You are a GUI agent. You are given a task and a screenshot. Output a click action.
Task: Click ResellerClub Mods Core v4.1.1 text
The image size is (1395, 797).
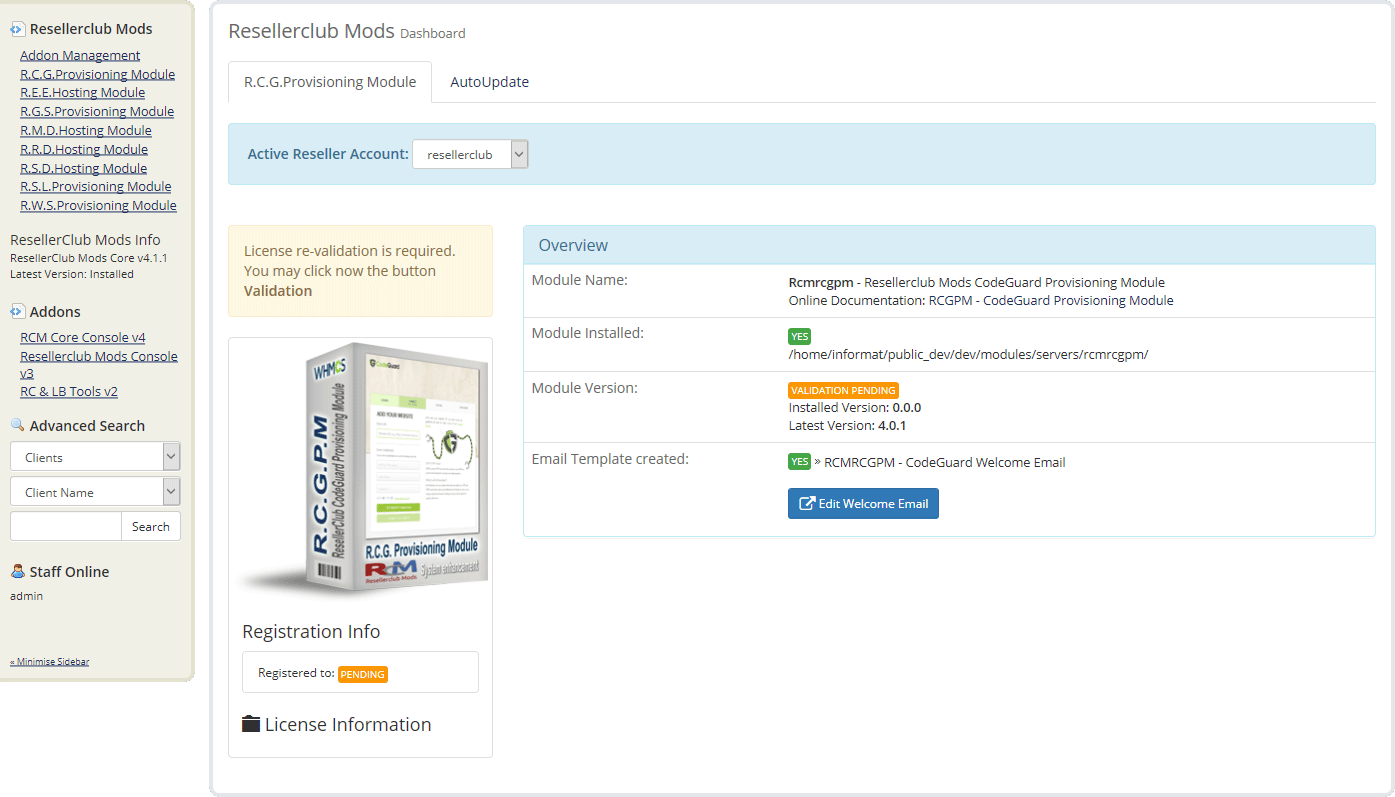[x=89, y=258]
